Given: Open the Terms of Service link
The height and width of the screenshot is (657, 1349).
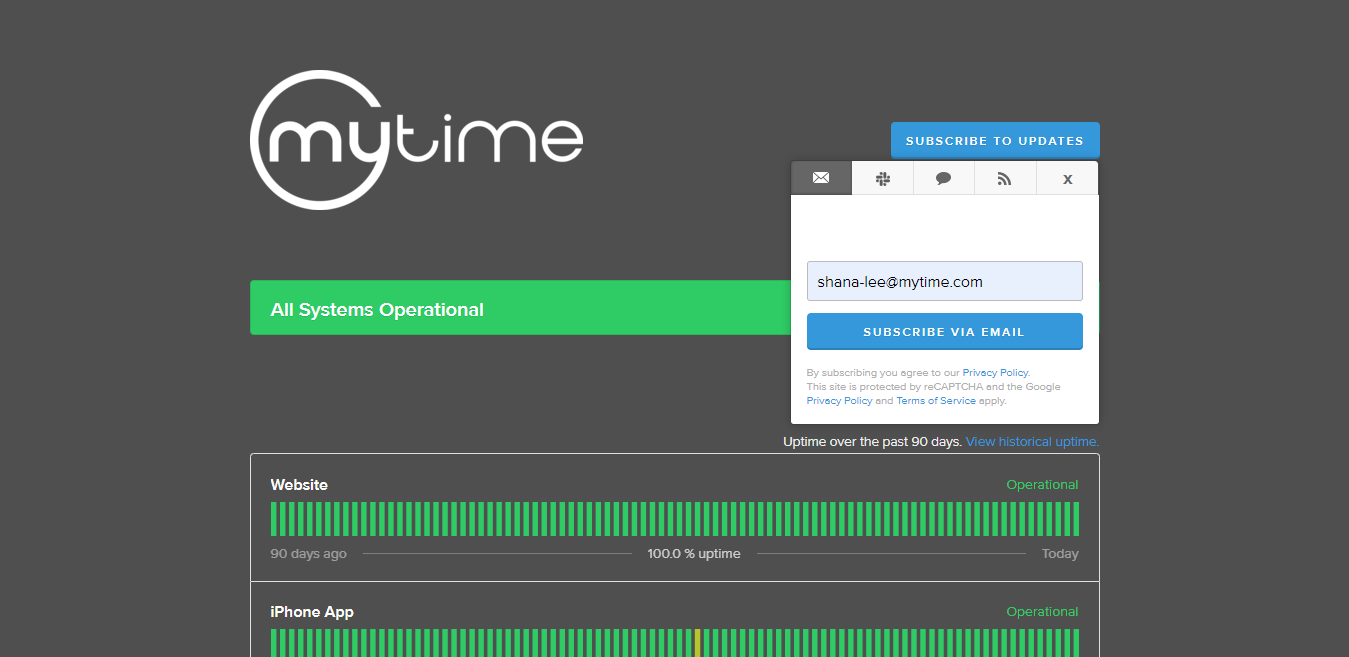Looking at the screenshot, I should click(x=936, y=401).
